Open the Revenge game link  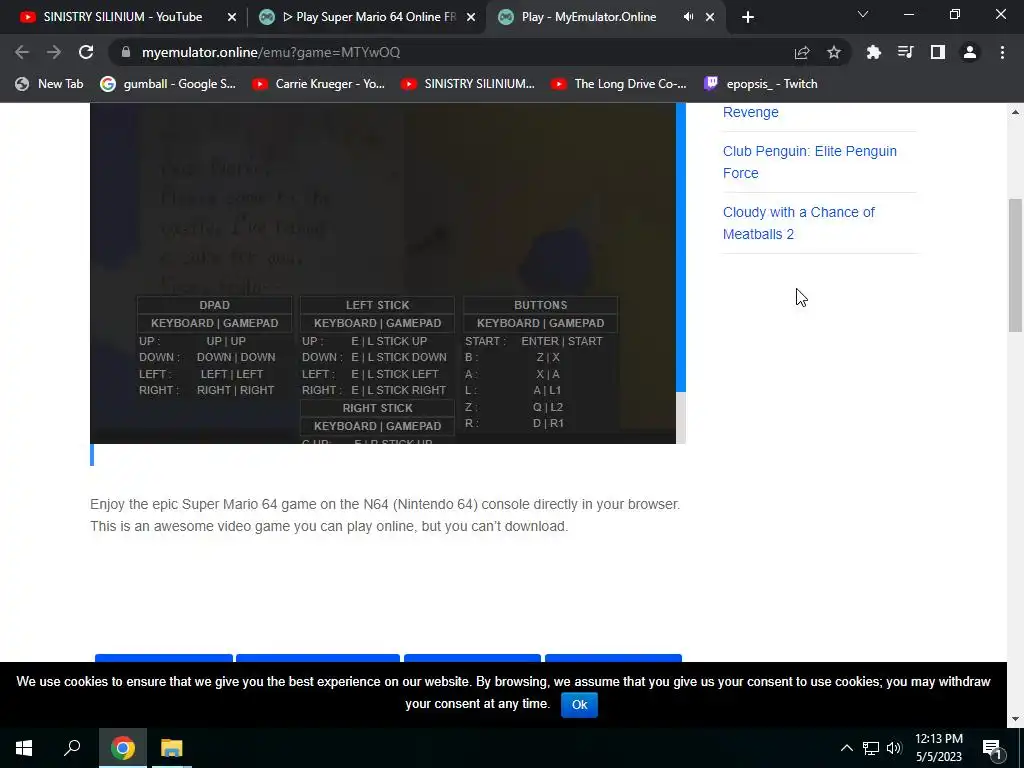coord(750,112)
